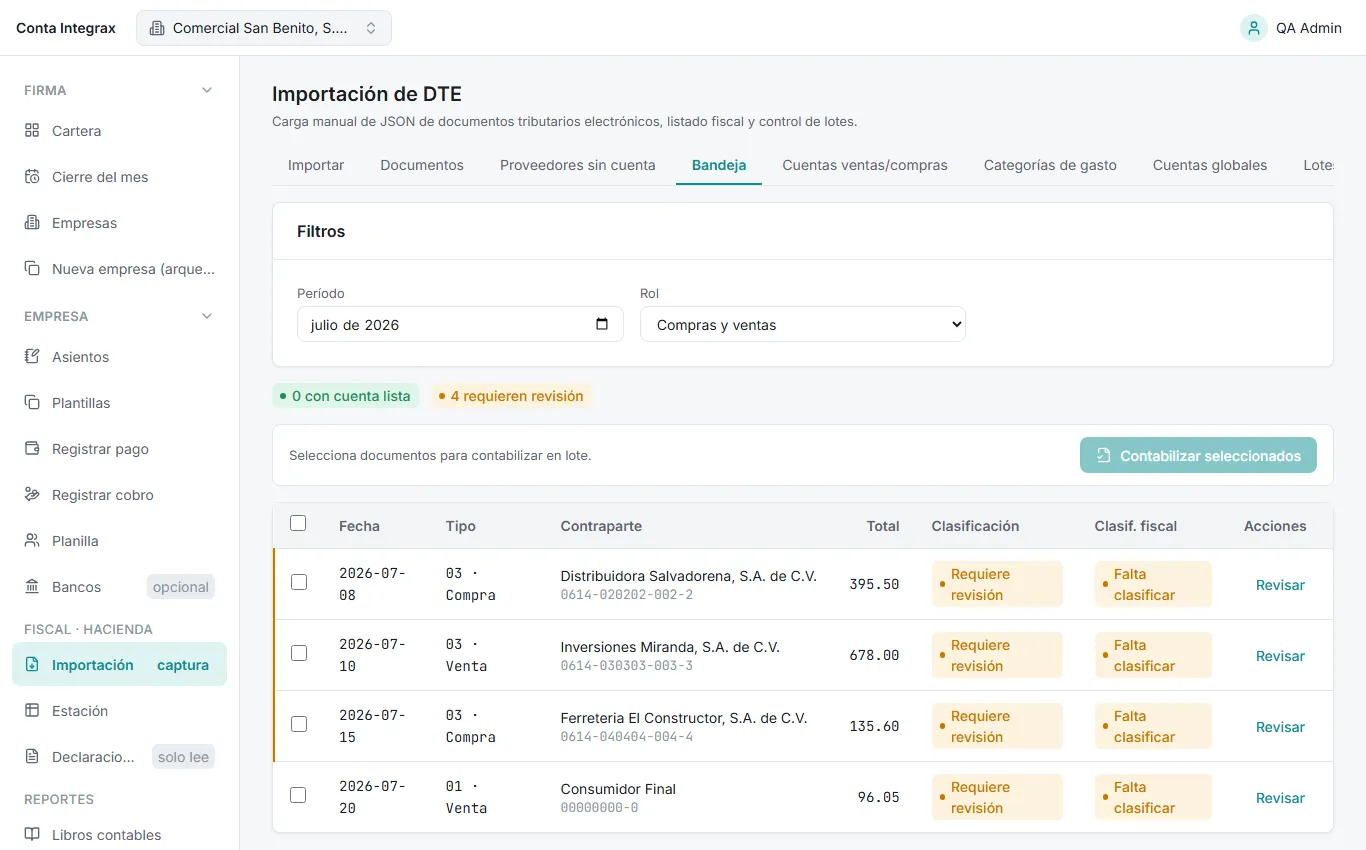Click the solo lee tag in sidebar
1366x850 pixels.
pos(183,757)
